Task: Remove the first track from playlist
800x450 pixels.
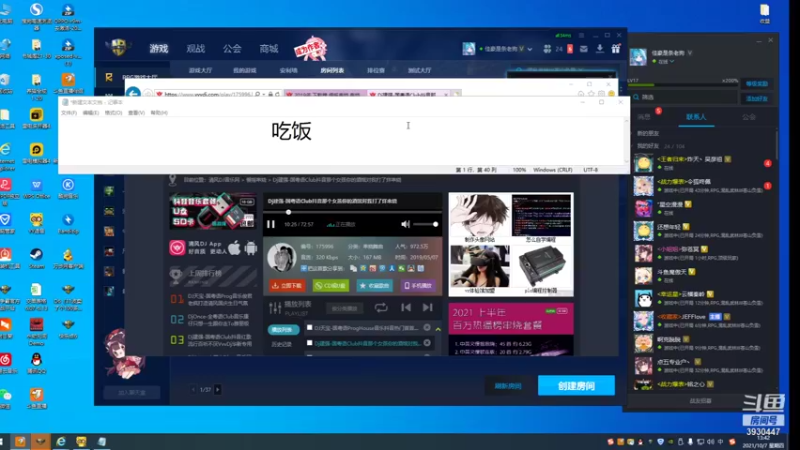Action: tap(427, 328)
